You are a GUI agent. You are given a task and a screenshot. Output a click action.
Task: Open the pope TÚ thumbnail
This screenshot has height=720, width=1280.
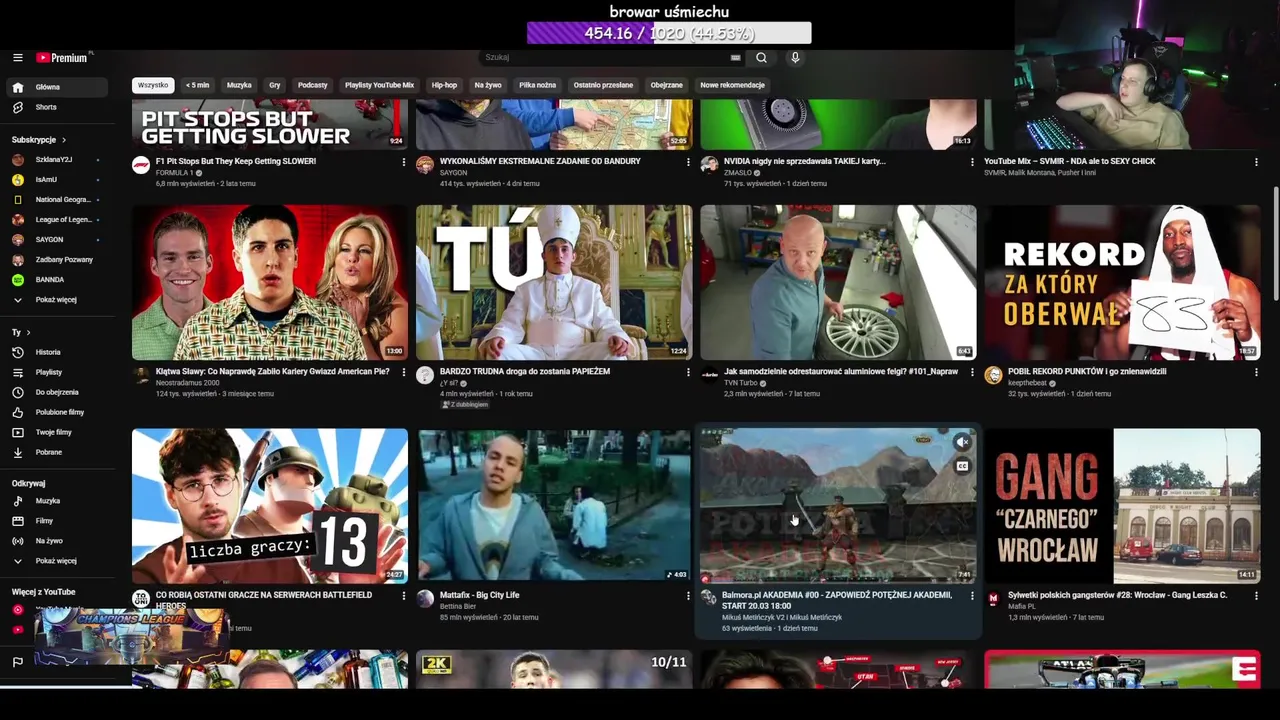pyautogui.click(x=554, y=282)
